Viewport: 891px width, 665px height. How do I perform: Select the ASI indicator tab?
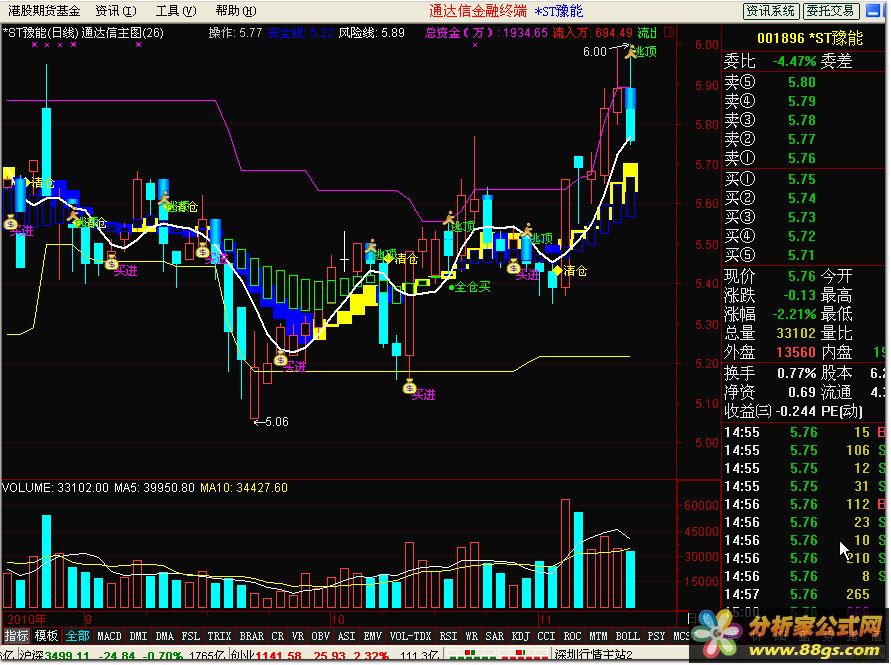pyautogui.click(x=347, y=636)
